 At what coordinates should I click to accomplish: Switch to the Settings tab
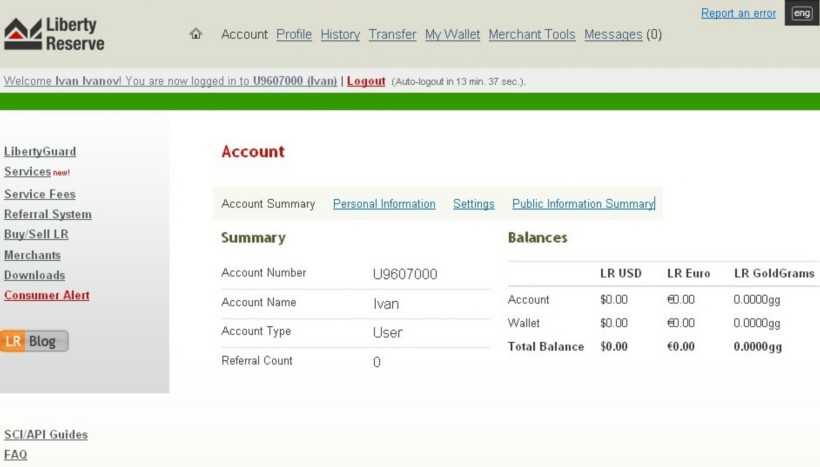(x=474, y=204)
